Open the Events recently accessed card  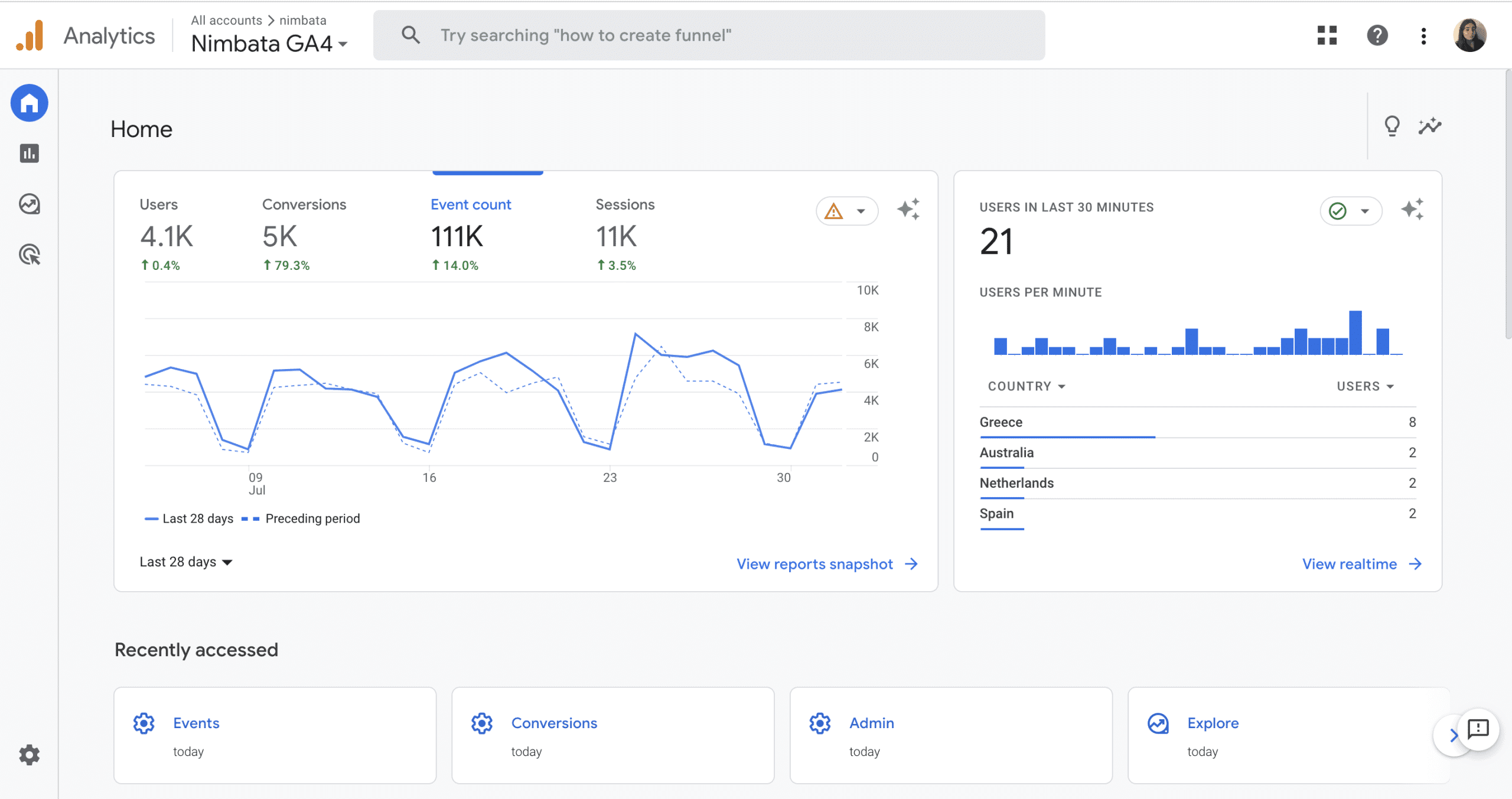275,735
